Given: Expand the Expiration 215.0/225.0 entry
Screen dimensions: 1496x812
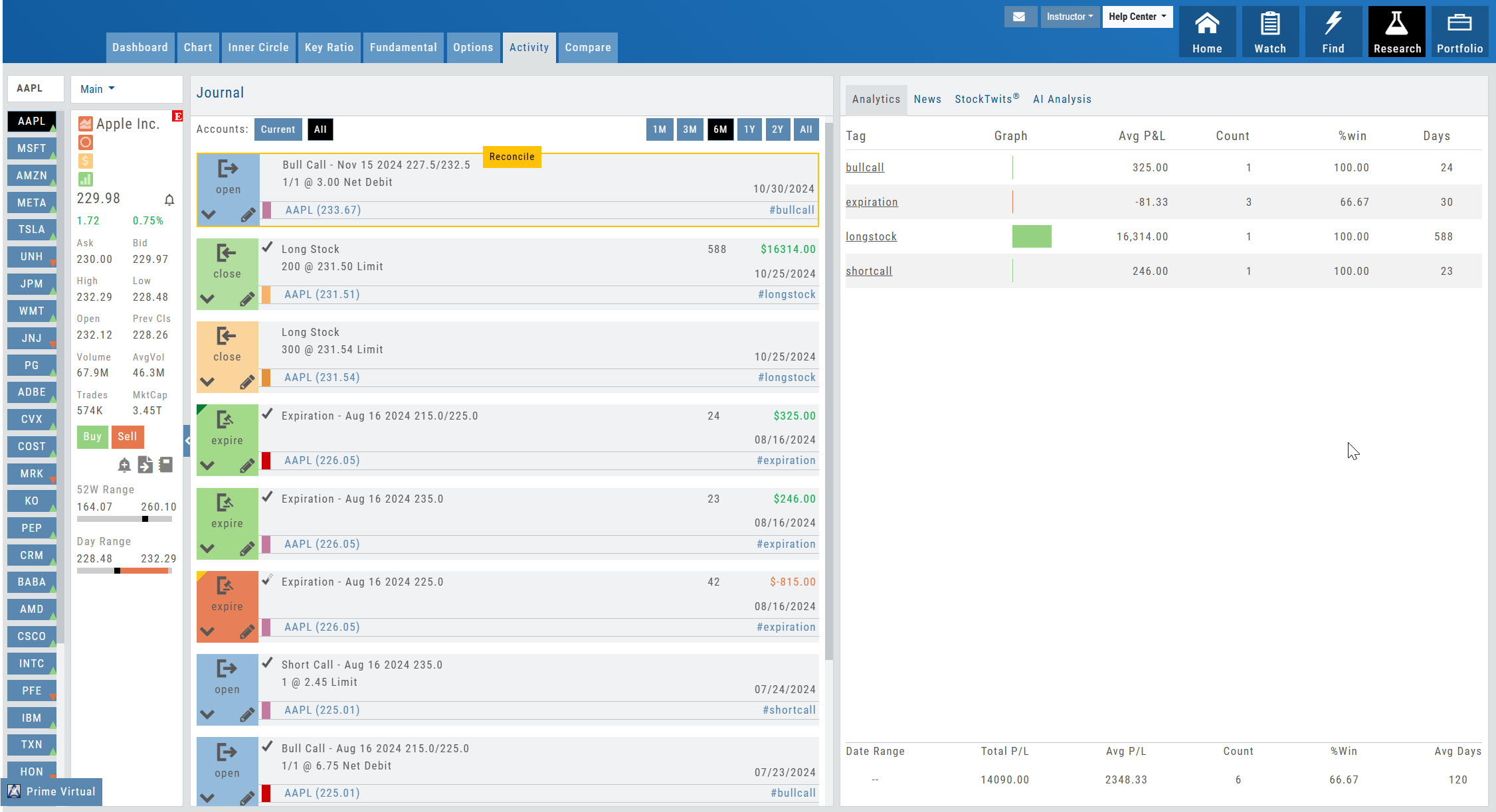Looking at the screenshot, I should pyautogui.click(x=207, y=466).
